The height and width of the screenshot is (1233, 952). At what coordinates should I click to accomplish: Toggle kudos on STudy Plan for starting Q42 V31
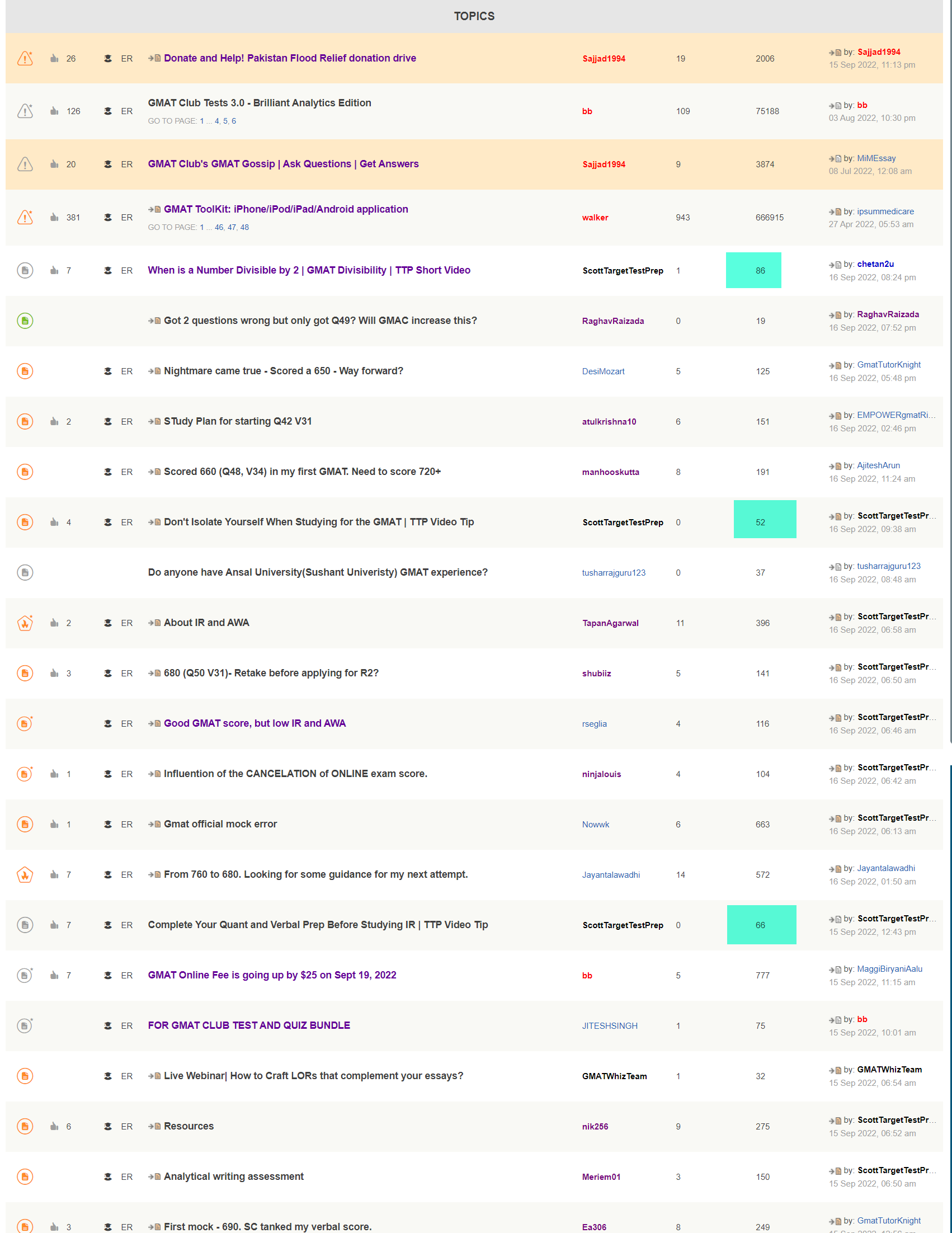point(54,421)
